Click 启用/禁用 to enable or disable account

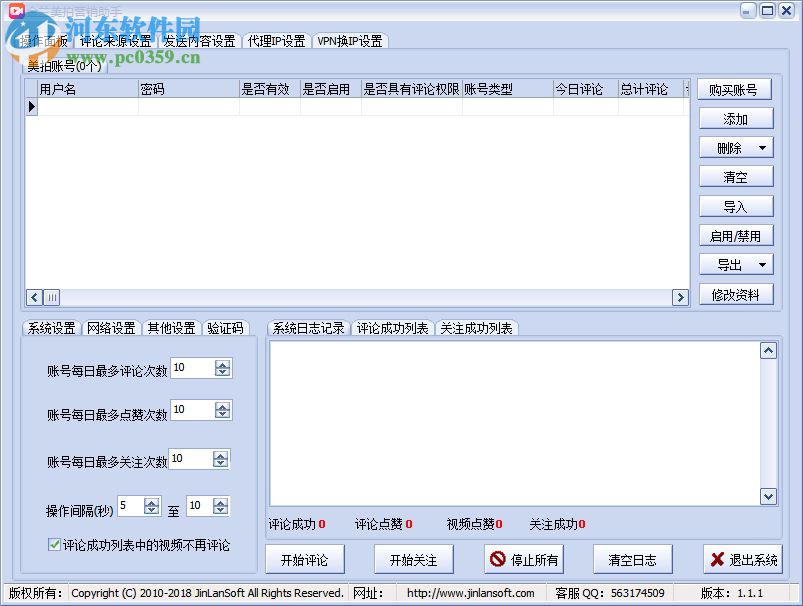[x=735, y=235]
